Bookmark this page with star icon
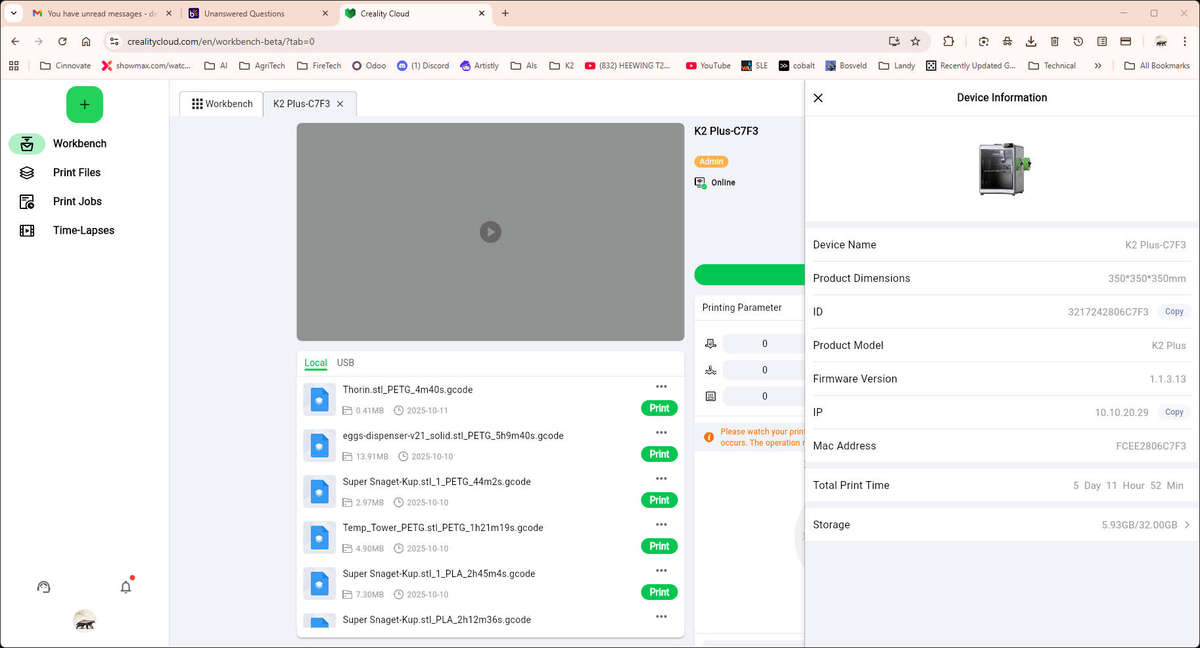1200x648 pixels. pos(915,41)
